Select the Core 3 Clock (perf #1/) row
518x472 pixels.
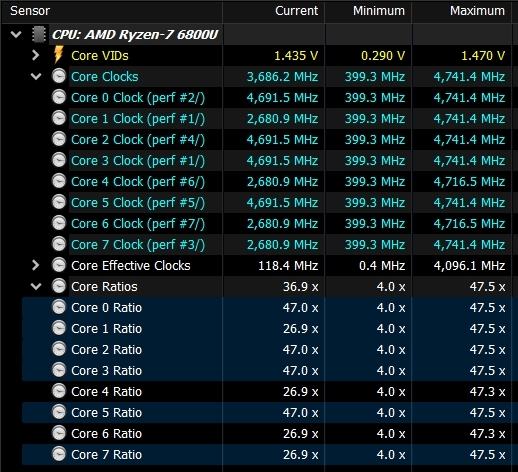tap(267, 161)
